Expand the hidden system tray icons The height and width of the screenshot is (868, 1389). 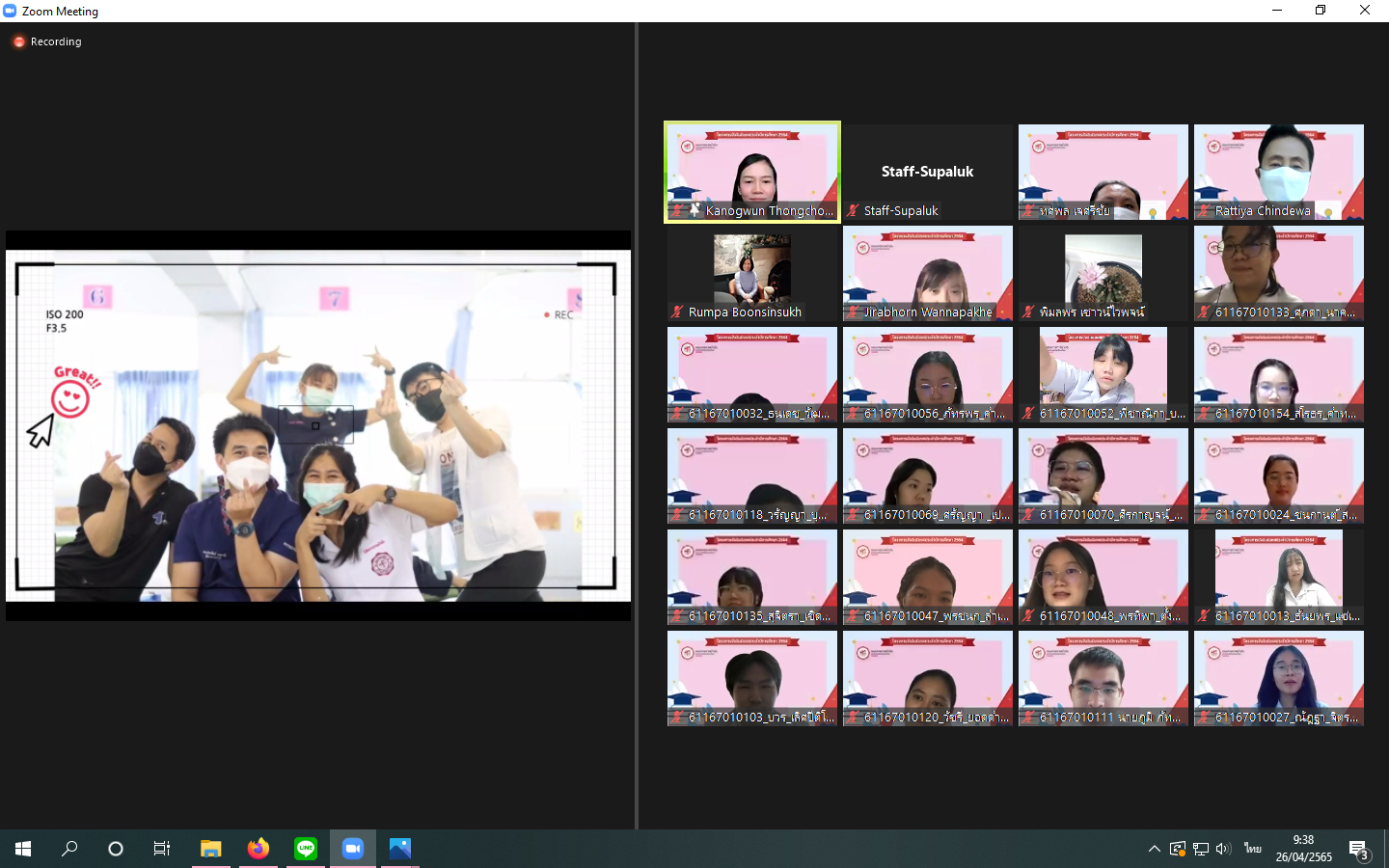pyautogui.click(x=1154, y=849)
